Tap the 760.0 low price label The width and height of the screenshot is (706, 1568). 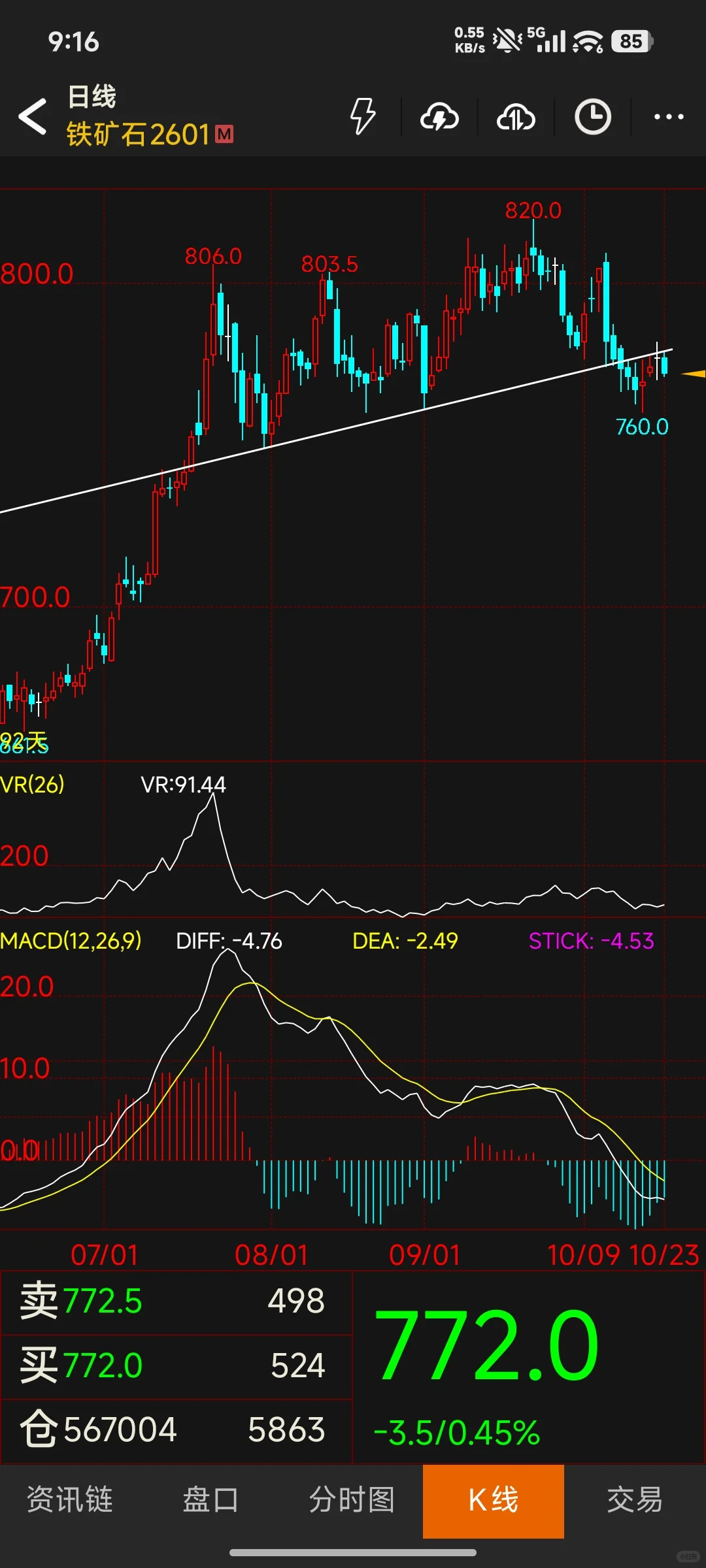point(642,427)
